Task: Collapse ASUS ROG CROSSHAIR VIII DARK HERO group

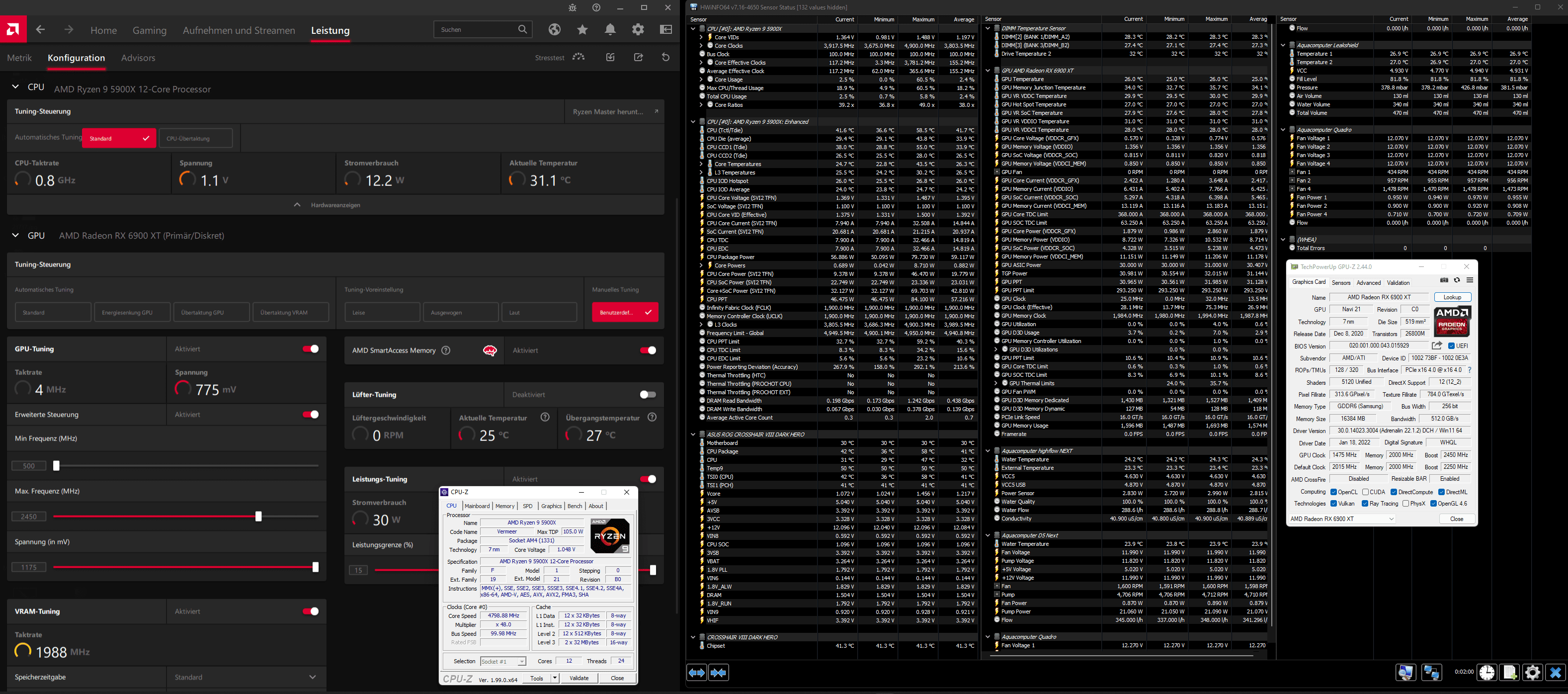Action: 693,434
